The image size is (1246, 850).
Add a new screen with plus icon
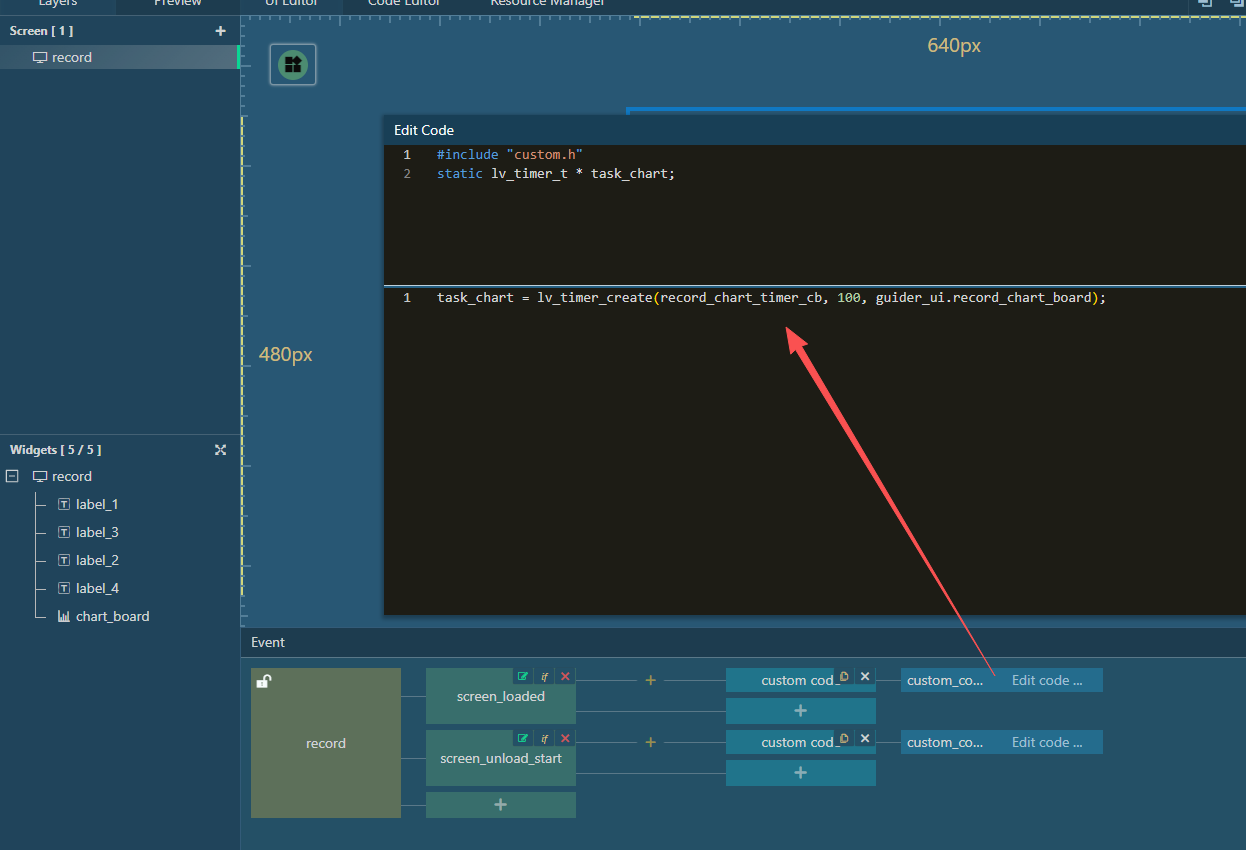[x=220, y=31]
